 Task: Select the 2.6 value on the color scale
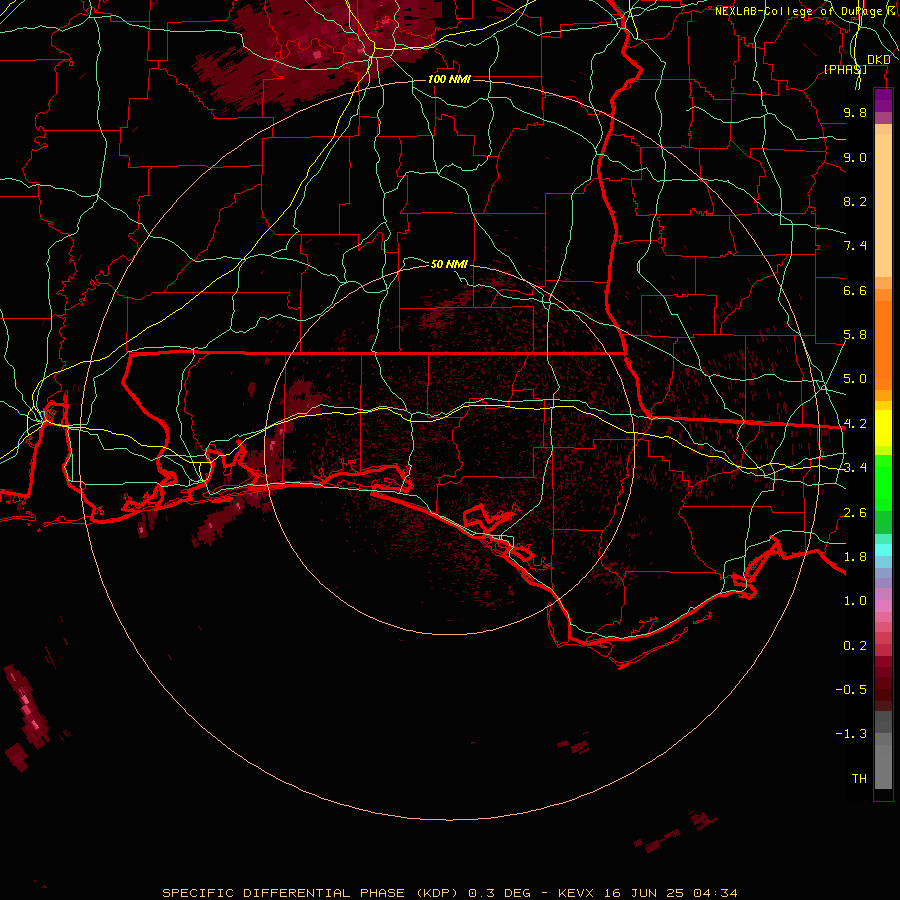855,513
